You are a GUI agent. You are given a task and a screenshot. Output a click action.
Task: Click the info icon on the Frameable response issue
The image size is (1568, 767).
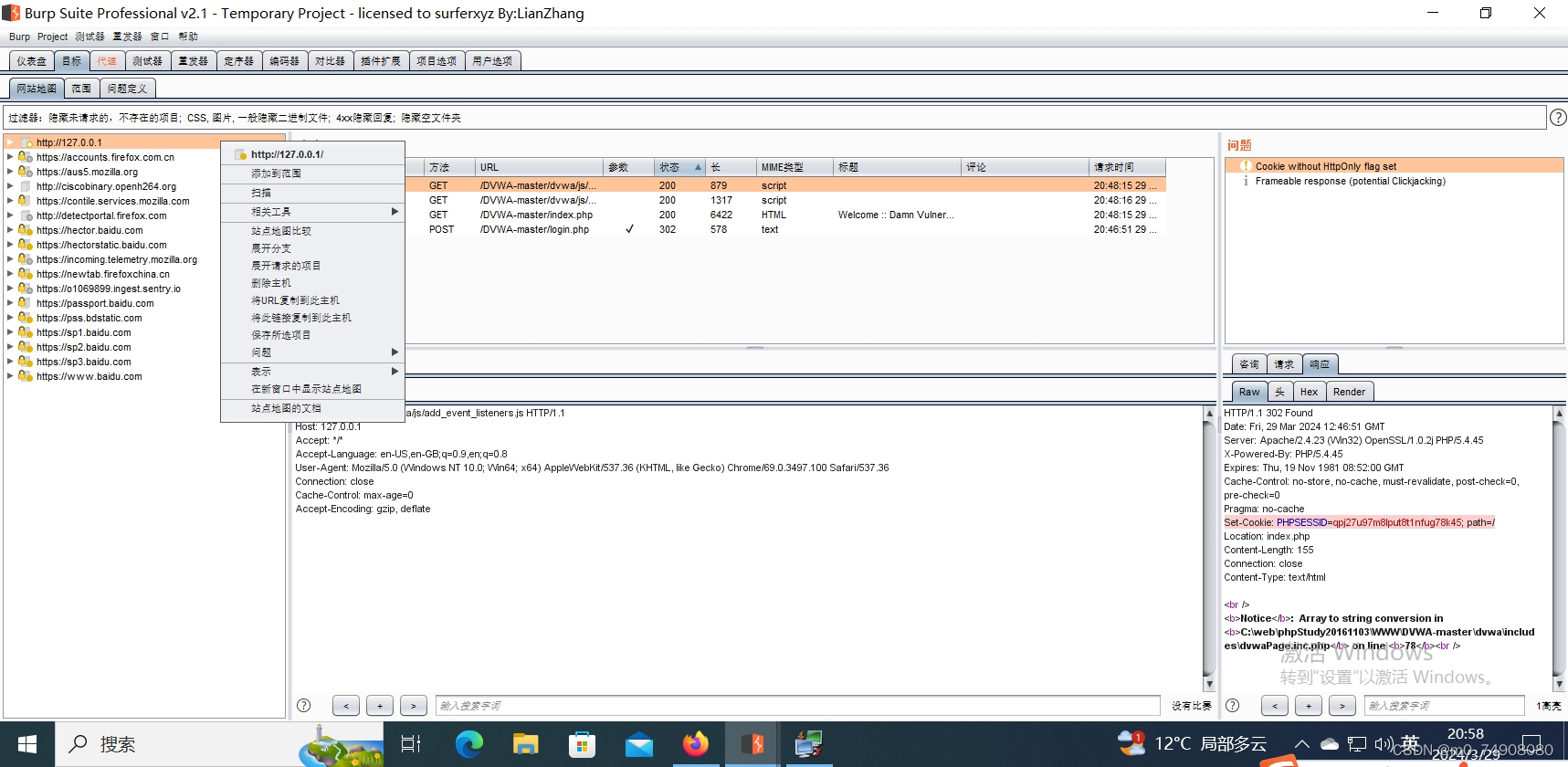(x=1246, y=181)
